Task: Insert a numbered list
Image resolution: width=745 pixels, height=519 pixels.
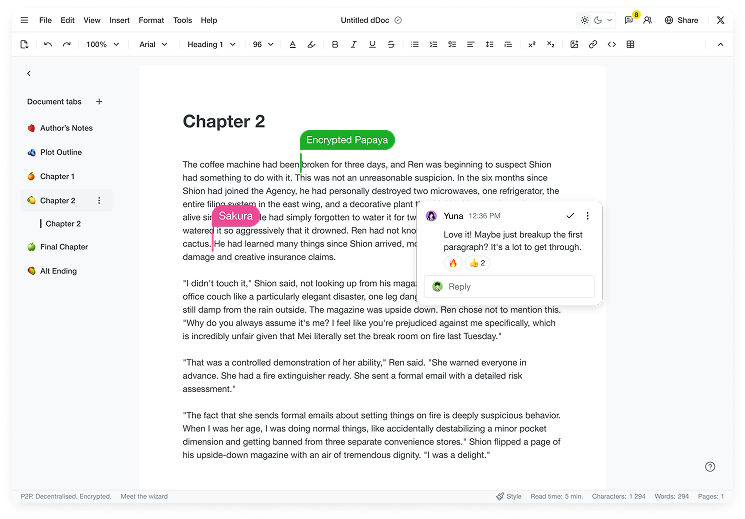Action: pyautogui.click(x=433, y=44)
